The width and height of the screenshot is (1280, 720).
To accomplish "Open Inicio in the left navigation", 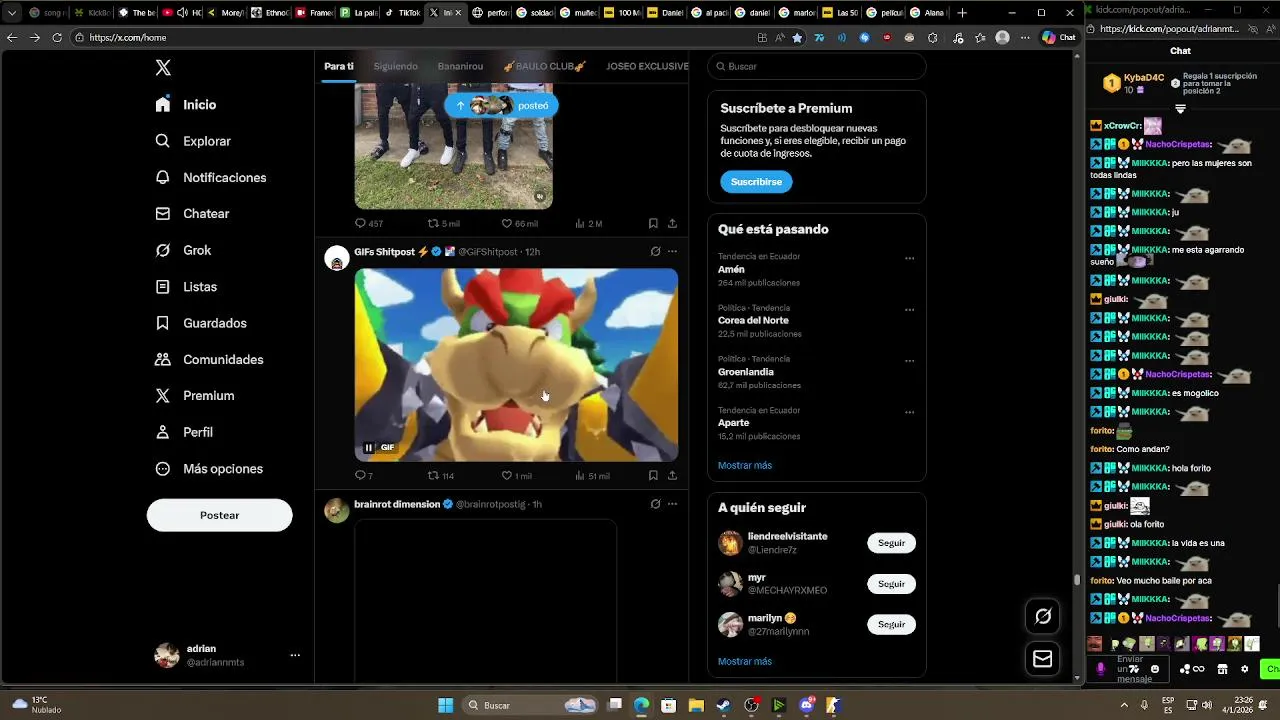I will [186, 105].
